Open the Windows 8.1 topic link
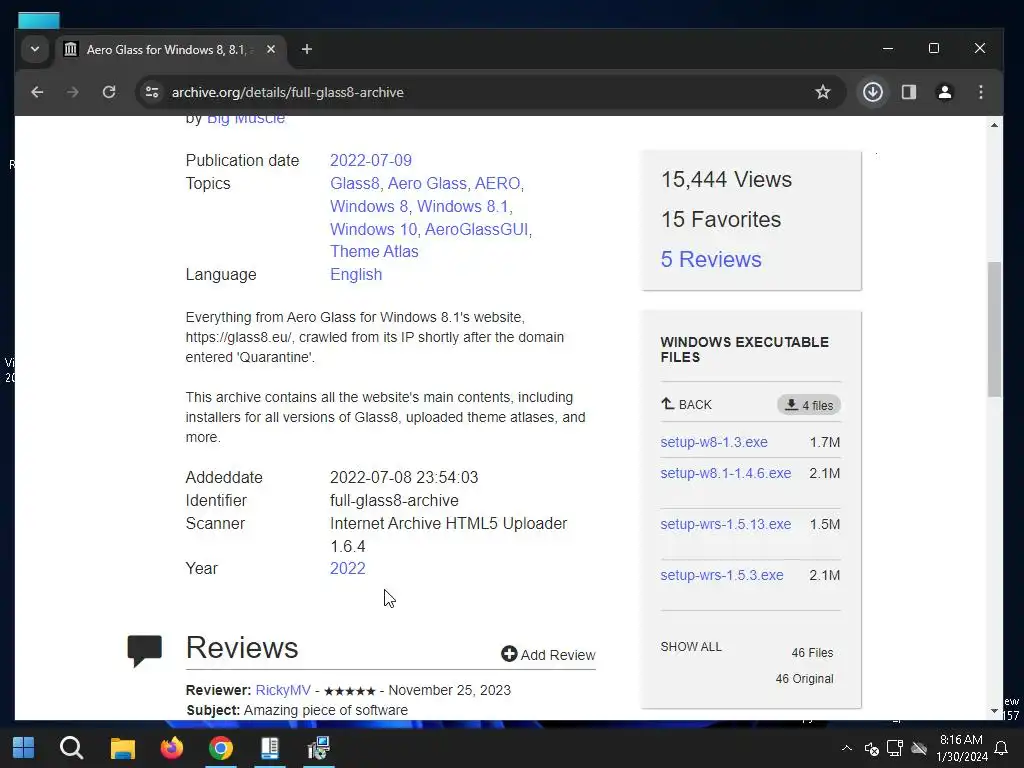 pos(462,206)
